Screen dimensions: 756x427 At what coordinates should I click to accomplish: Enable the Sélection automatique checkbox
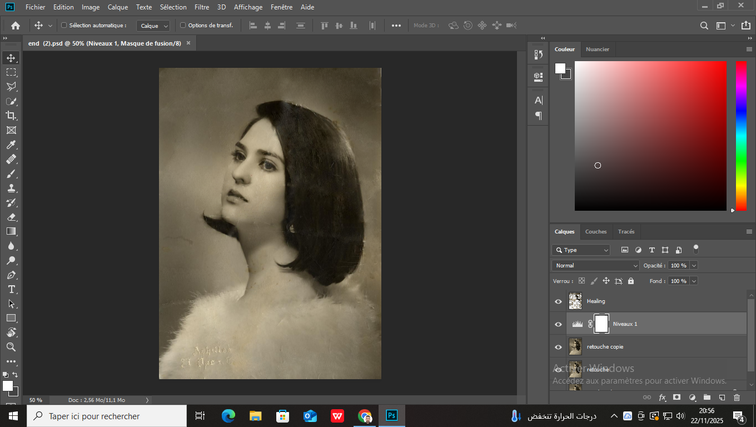point(64,25)
